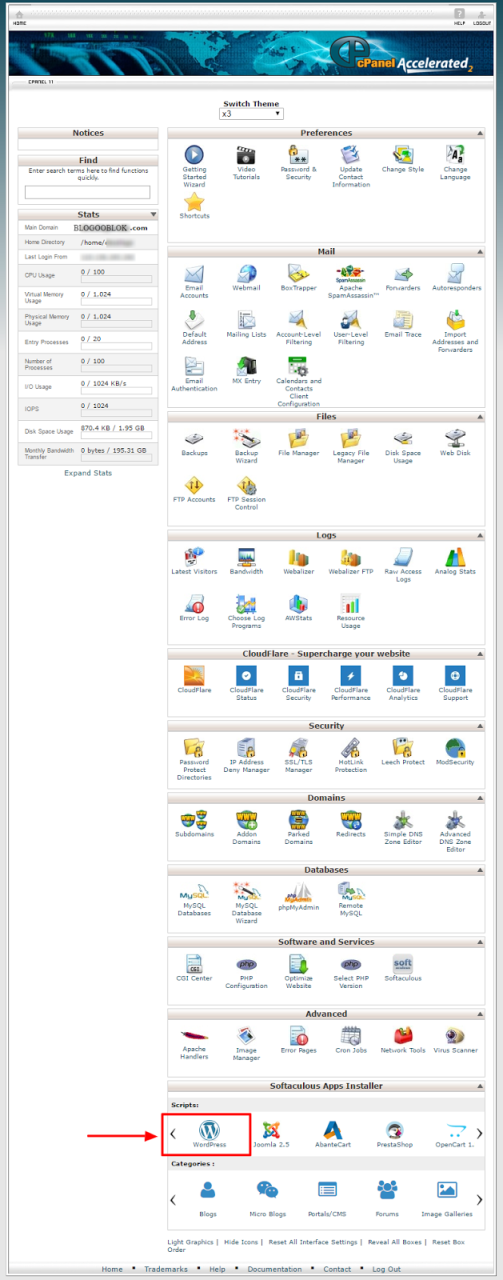Open Softaculous in Software and Services

tap(402, 964)
